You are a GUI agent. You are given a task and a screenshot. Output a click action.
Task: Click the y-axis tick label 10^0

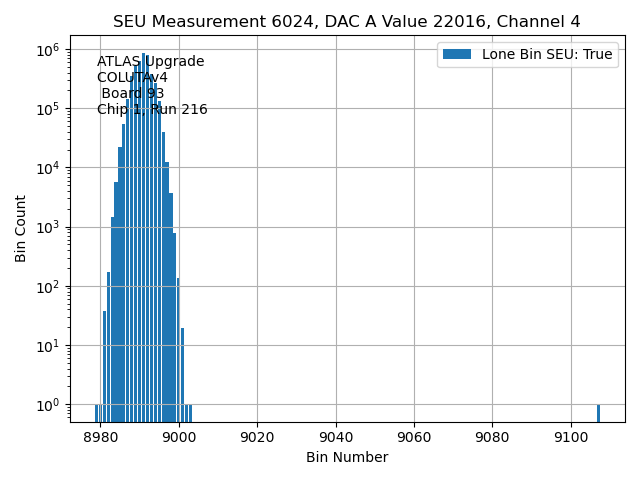(x=50, y=405)
